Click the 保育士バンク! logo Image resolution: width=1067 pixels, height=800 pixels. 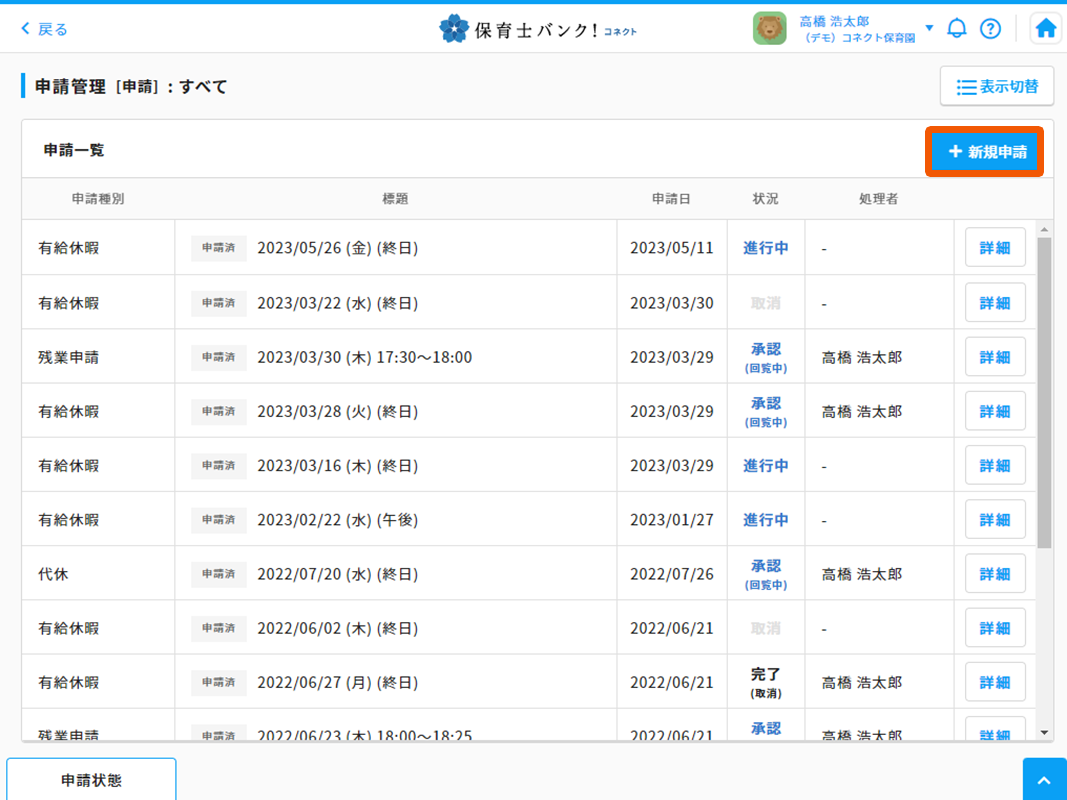[538, 29]
